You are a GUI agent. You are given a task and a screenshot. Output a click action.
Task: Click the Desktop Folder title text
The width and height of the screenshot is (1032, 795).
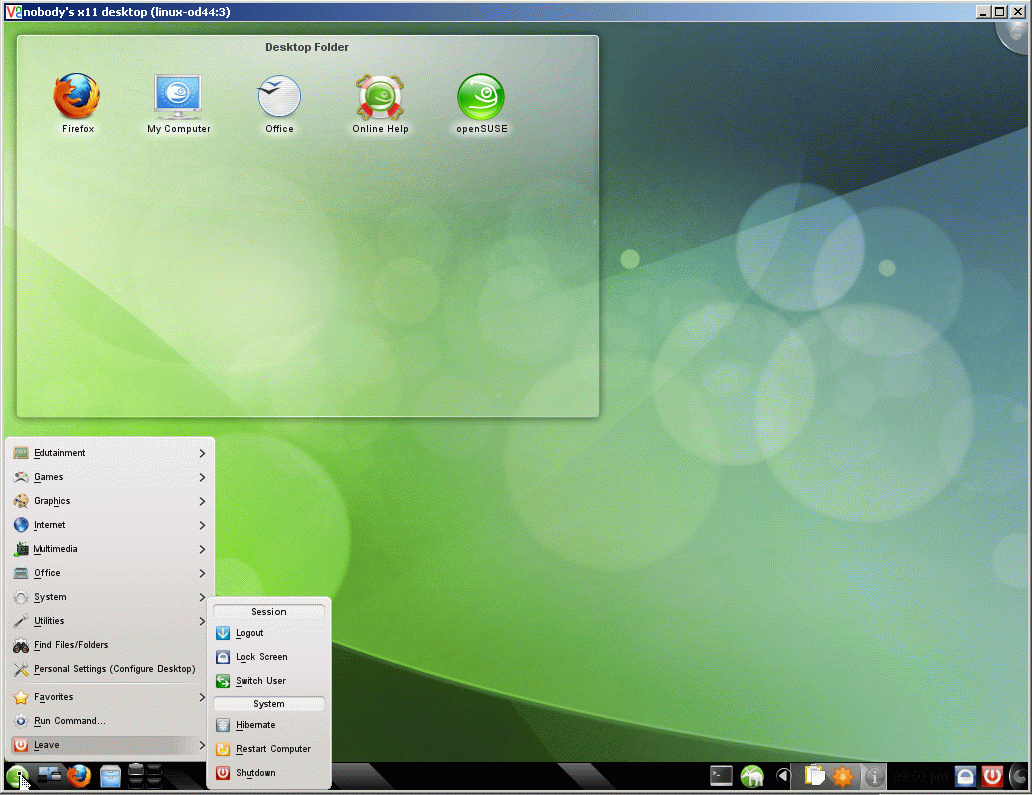[307, 47]
